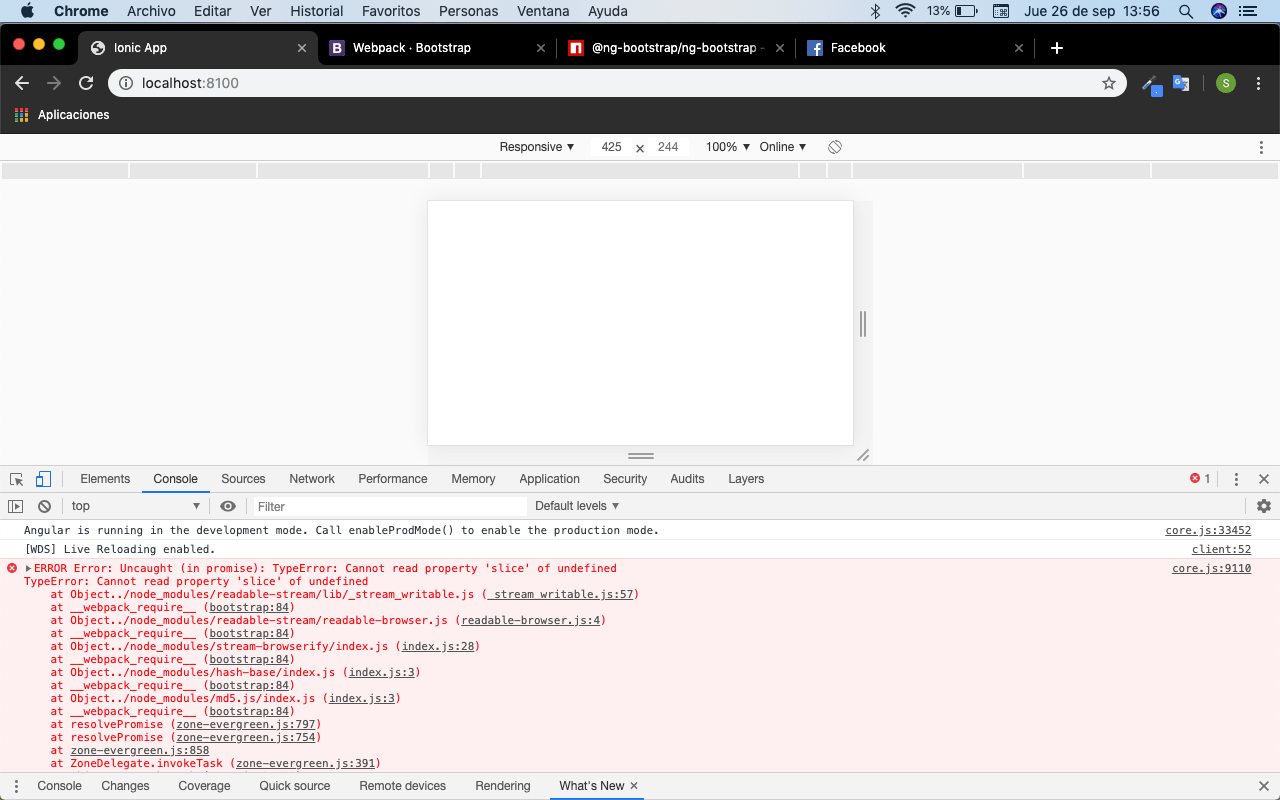
Task: Open Wi-Fi status menu
Action: coord(906,11)
